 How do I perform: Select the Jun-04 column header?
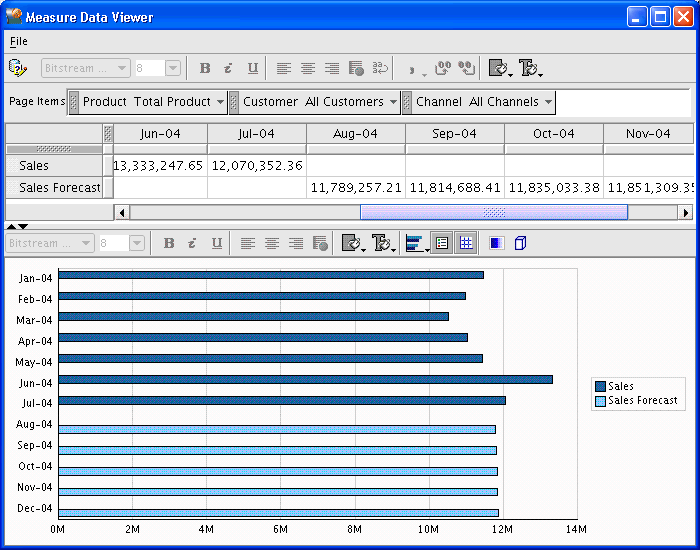click(x=160, y=134)
